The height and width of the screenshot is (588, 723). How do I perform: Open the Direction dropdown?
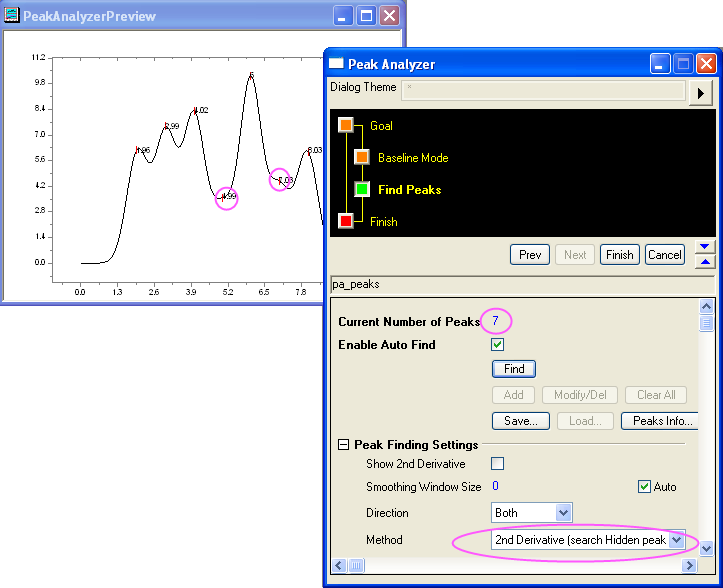click(563, 513)
